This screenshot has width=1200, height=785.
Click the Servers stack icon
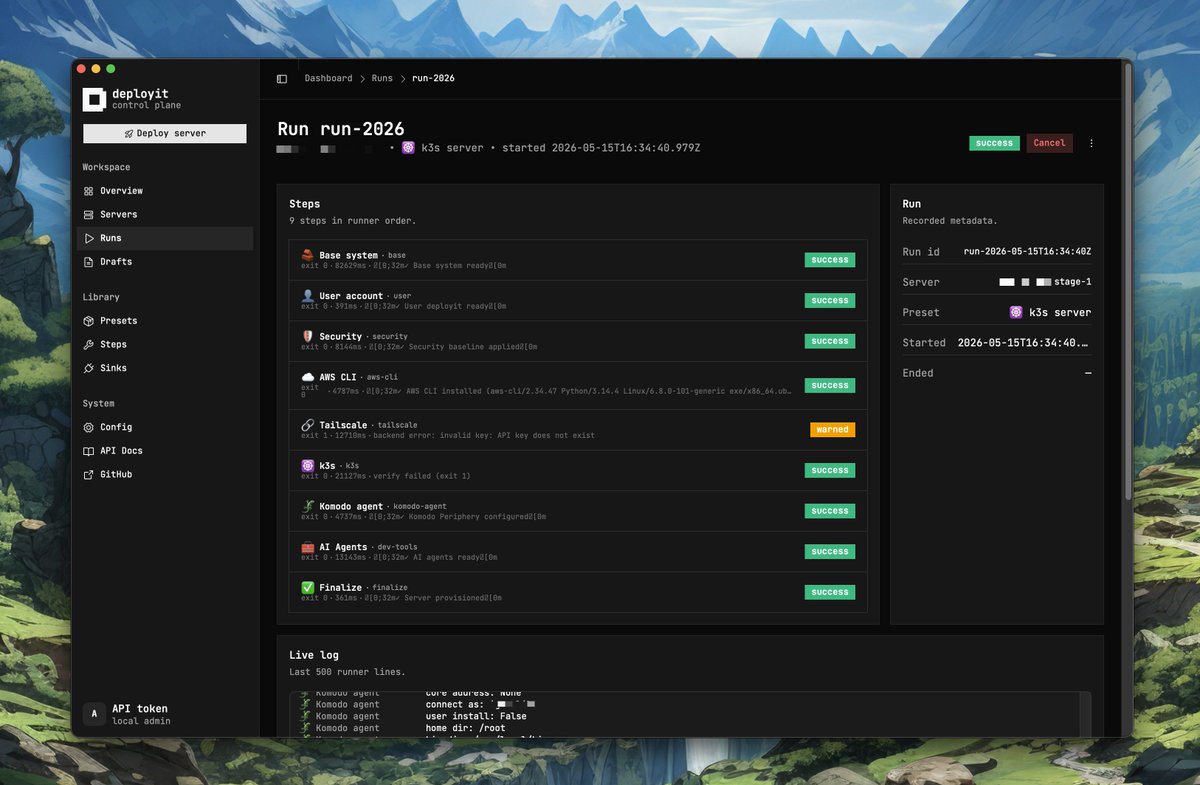pyautogui.click(x=89, y=214)
